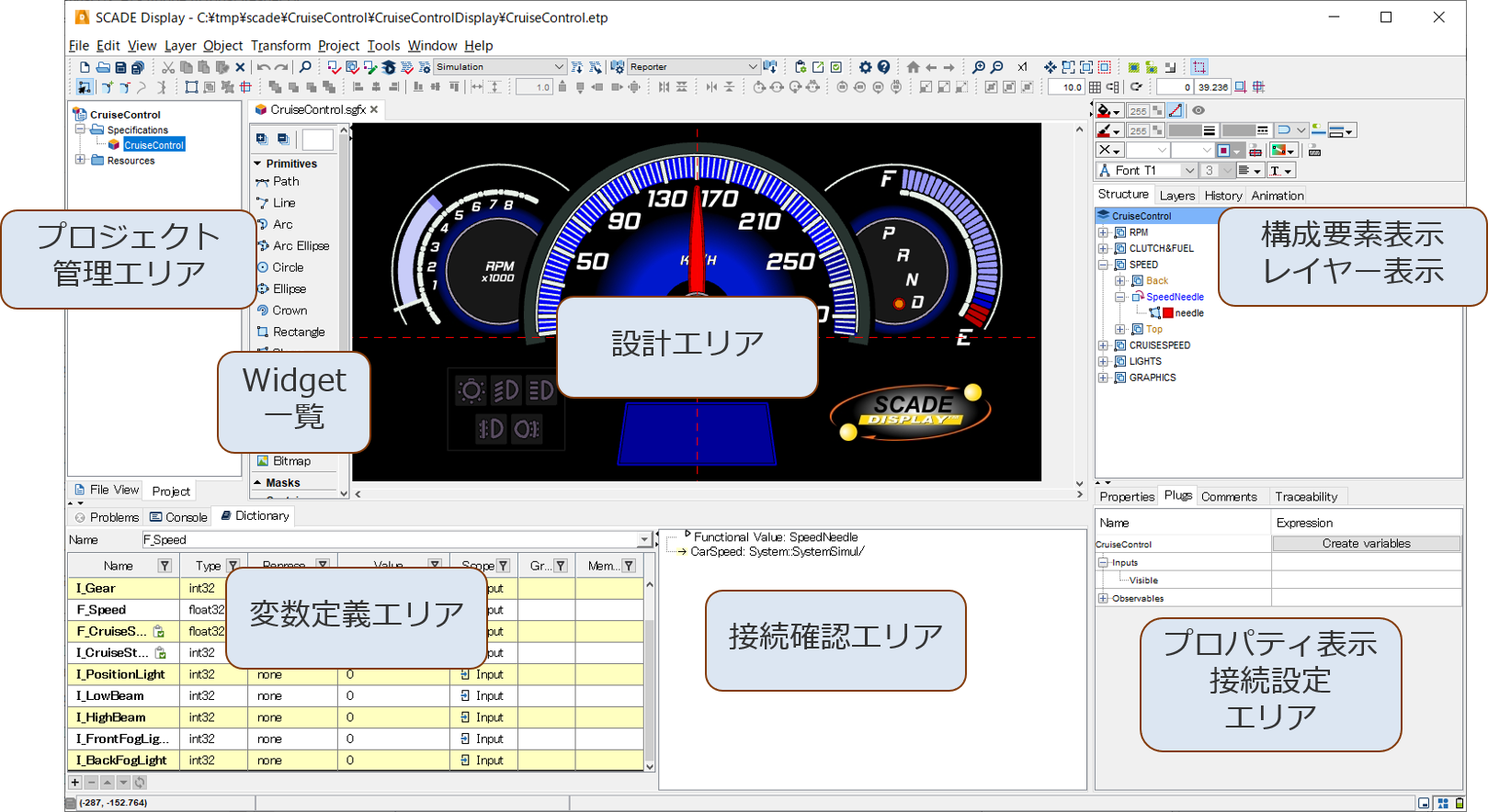The height and width of the screenshot is (812, 1488).
Task: Open settings via the gear icon
Action: point(865,67)
